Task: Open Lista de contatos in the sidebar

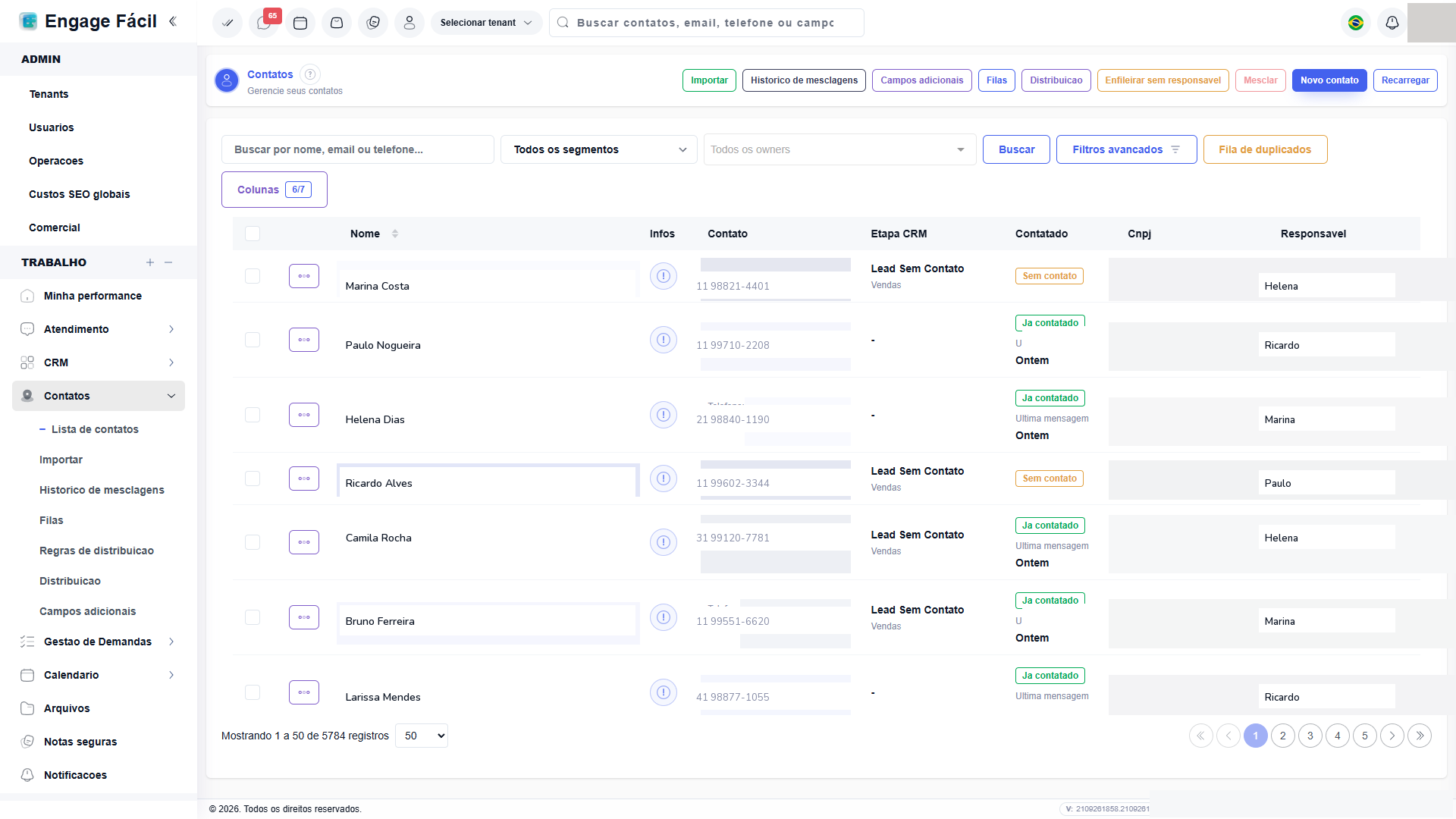Action: click(x=95, y=429)
